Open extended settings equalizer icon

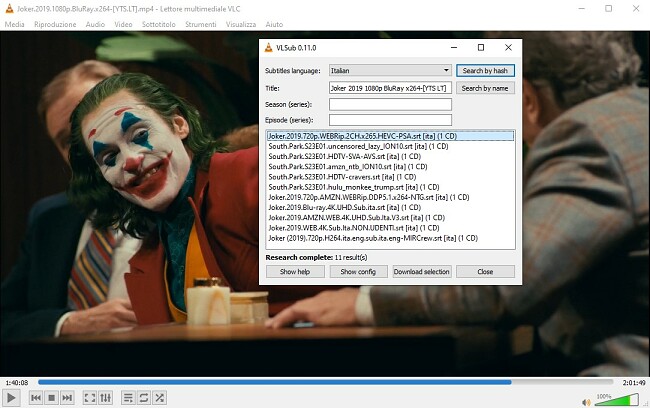[x=105, y=398]
